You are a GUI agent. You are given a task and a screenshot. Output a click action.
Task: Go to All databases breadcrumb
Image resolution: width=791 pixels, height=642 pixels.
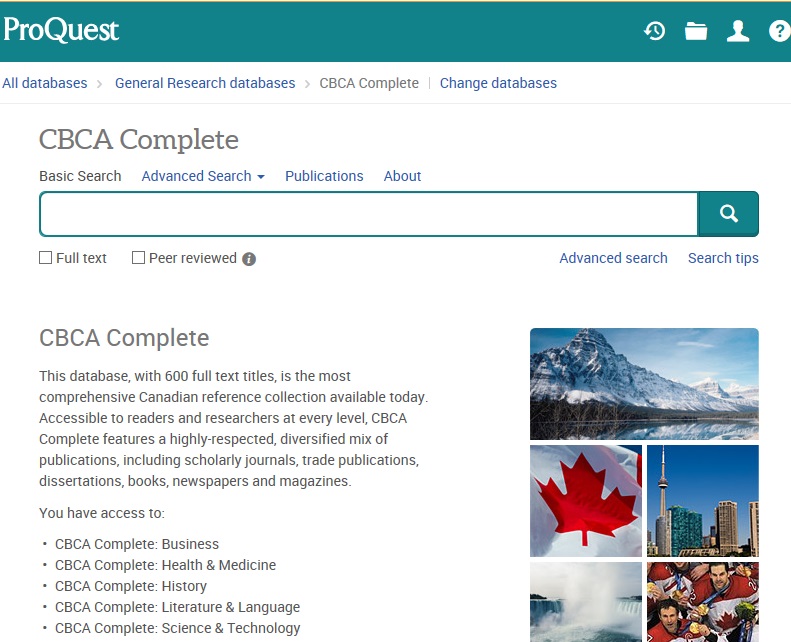point(44,83)
